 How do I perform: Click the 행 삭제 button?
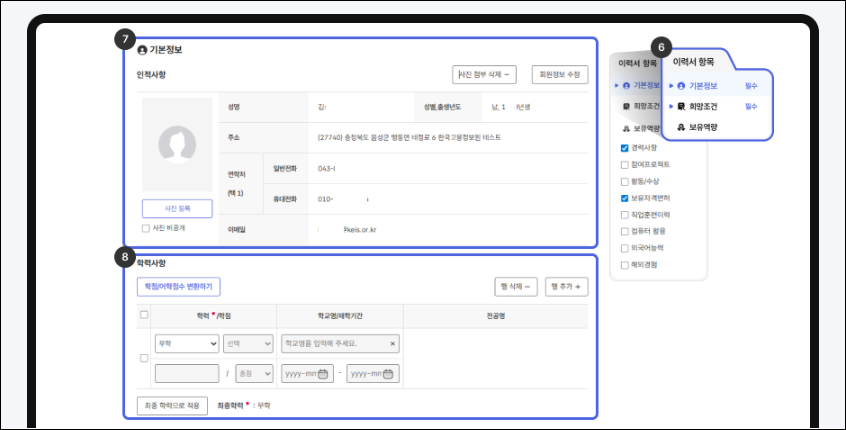tap(516, 287)
